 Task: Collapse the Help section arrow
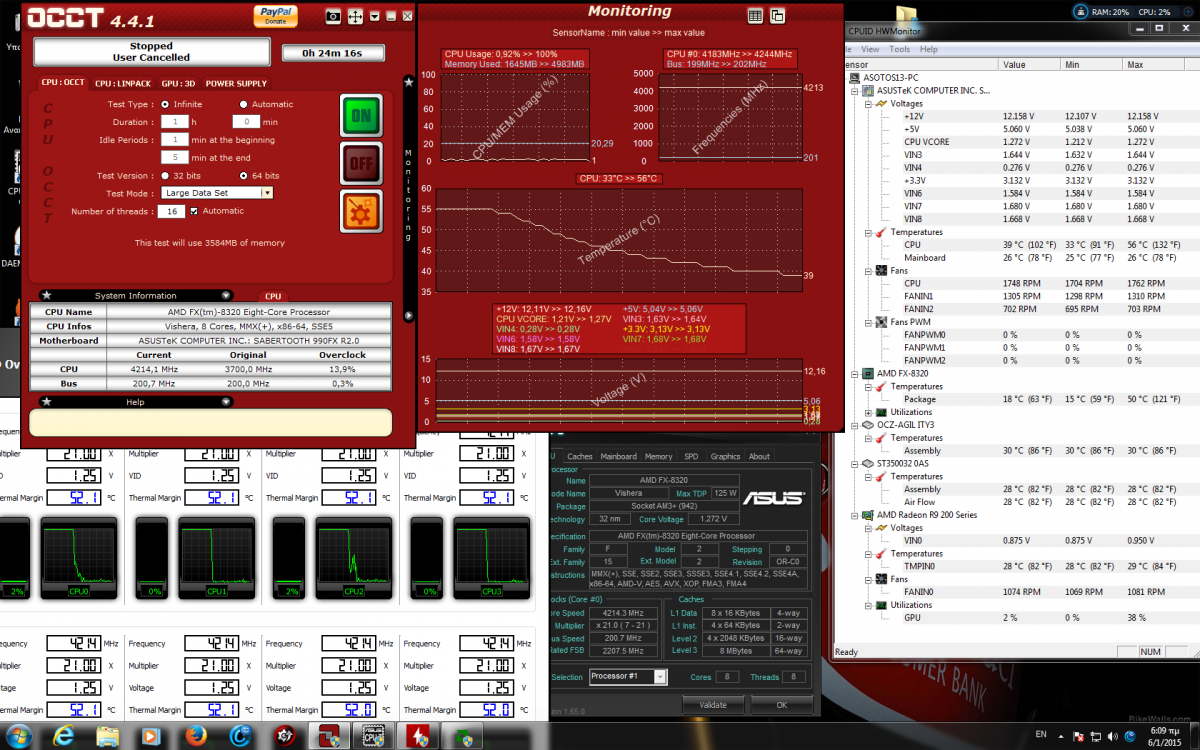226,402
